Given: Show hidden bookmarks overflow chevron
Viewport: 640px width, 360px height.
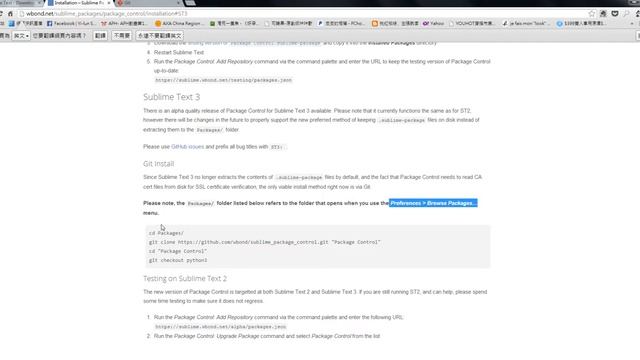Looking at the screenshot, I should coord(632,24).
